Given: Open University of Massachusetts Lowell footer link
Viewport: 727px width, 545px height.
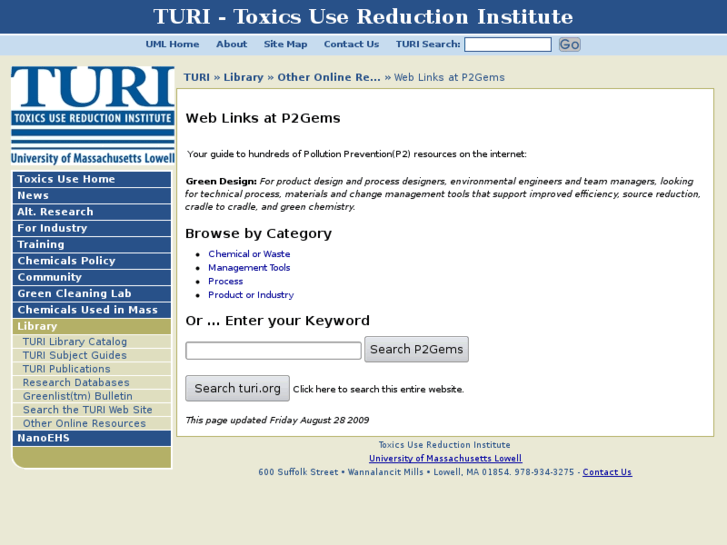Looking at the screenshot, I should [x=445, y=458].
